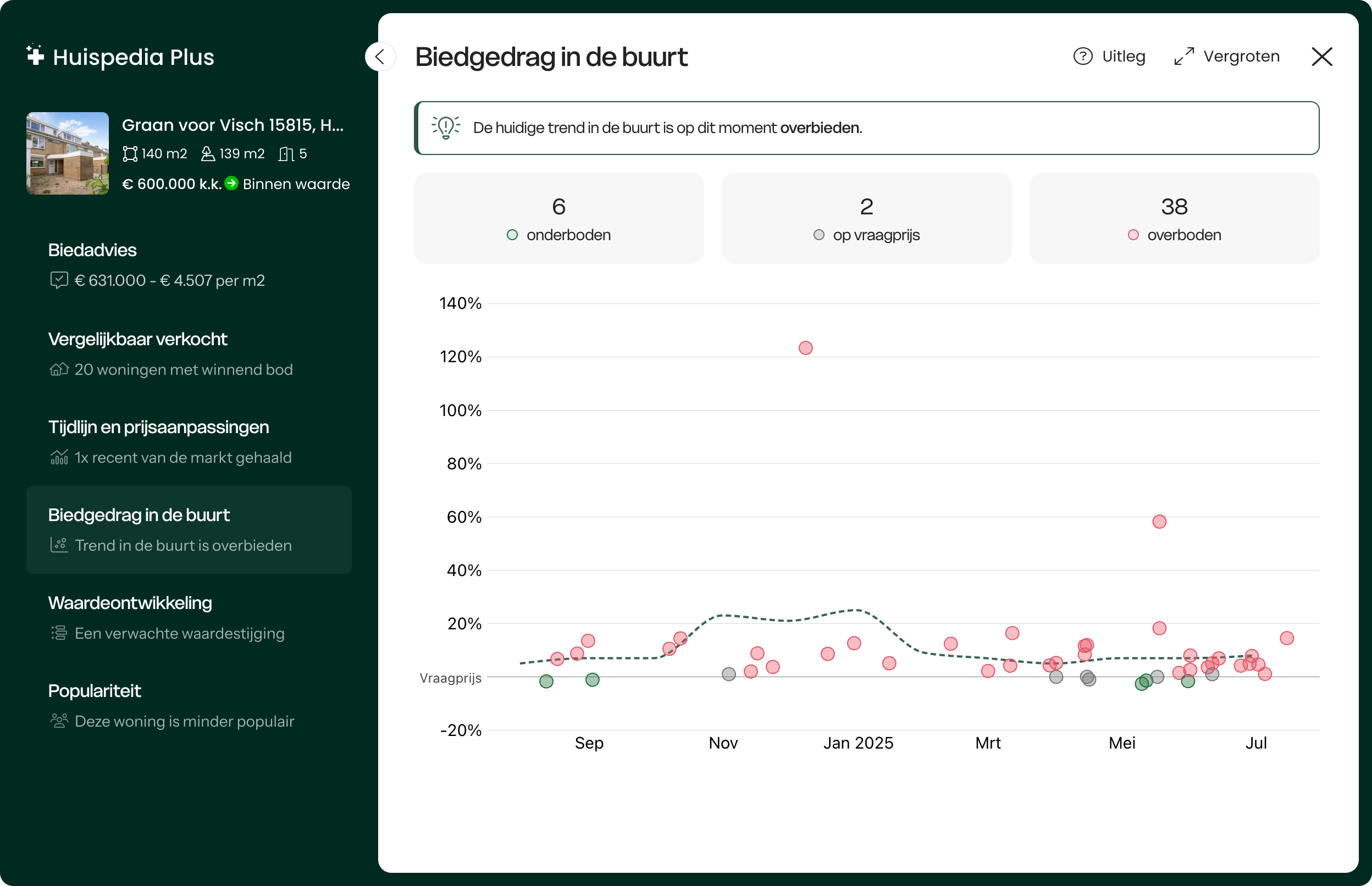Click the lightbulb trend tip icon
The height and width of the screenshot is (886, 1372).
(446, 127)
